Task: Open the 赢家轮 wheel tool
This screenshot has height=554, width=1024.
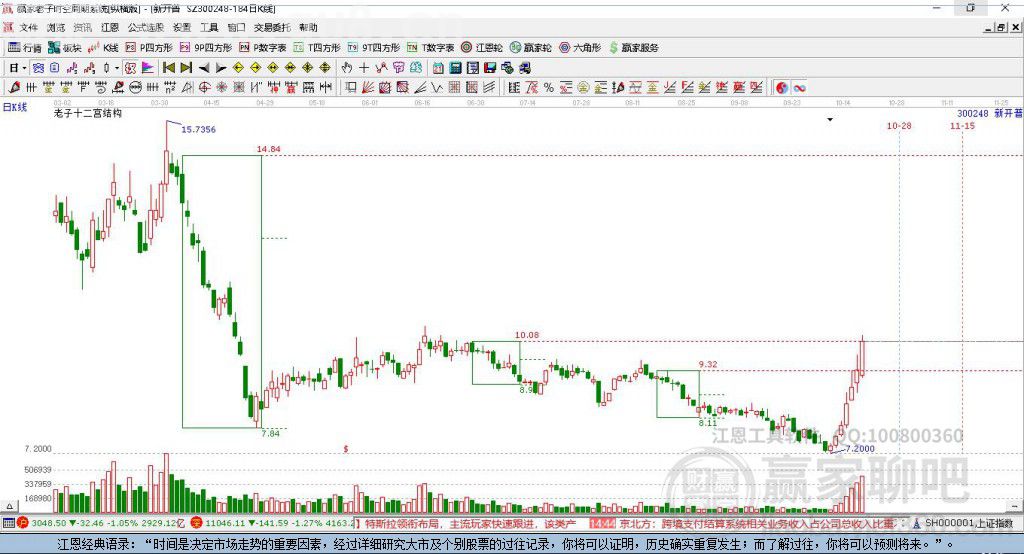Action: pos(531,48)
